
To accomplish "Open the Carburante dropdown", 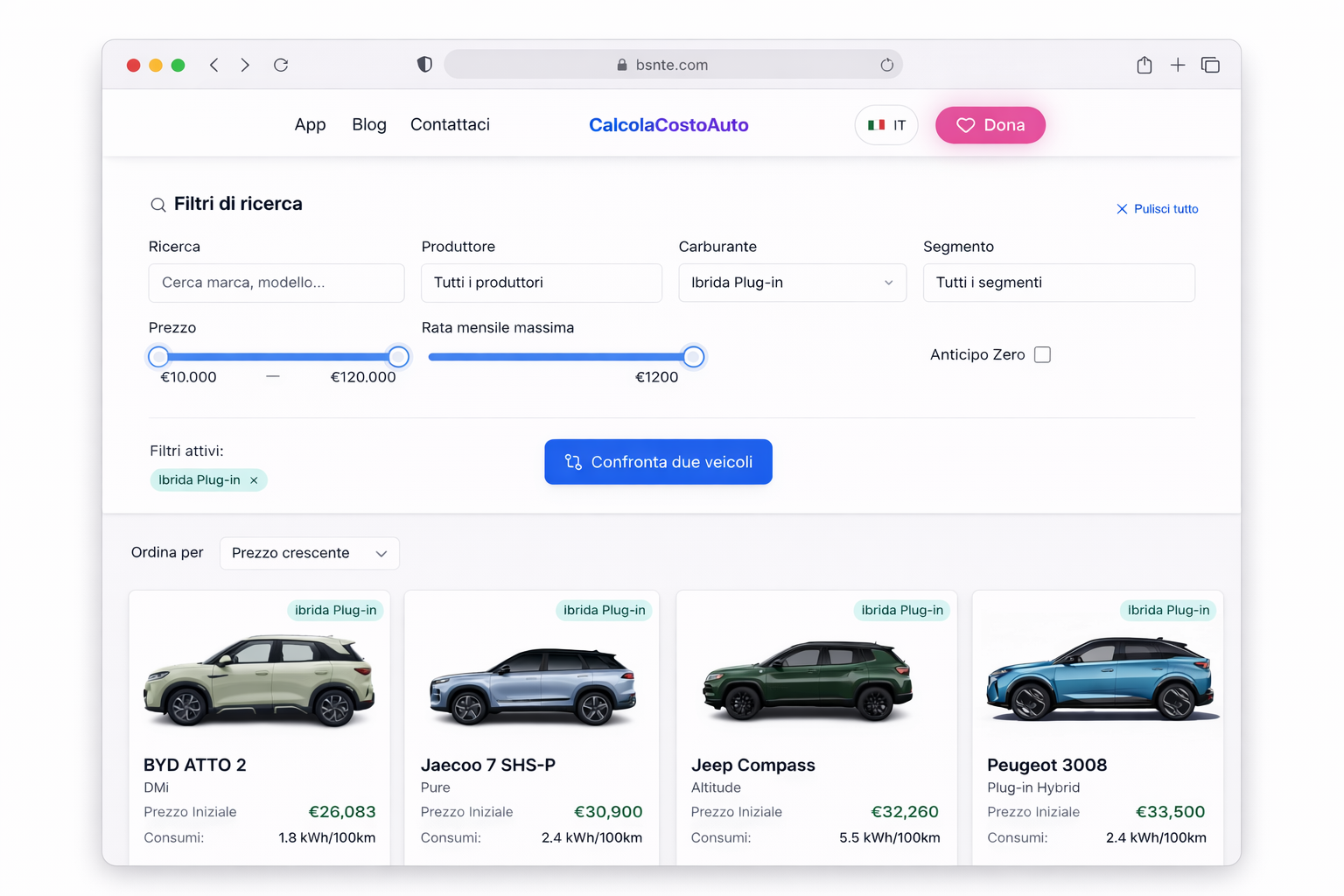I will [791, 283].
